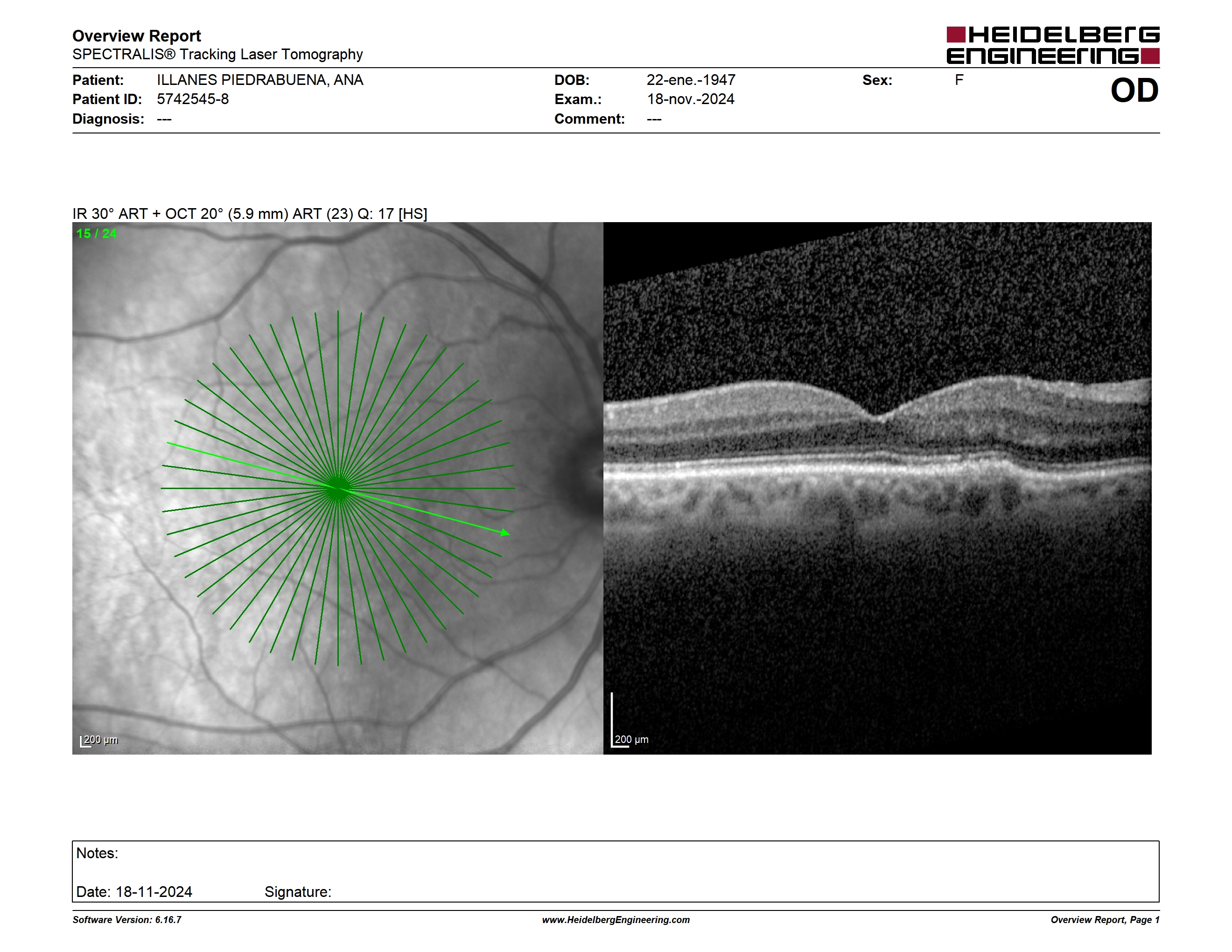The width and height of the screenshot is (1232, 952).
Task: Click the center of the radial scan pattern
Action: (338, 489)
